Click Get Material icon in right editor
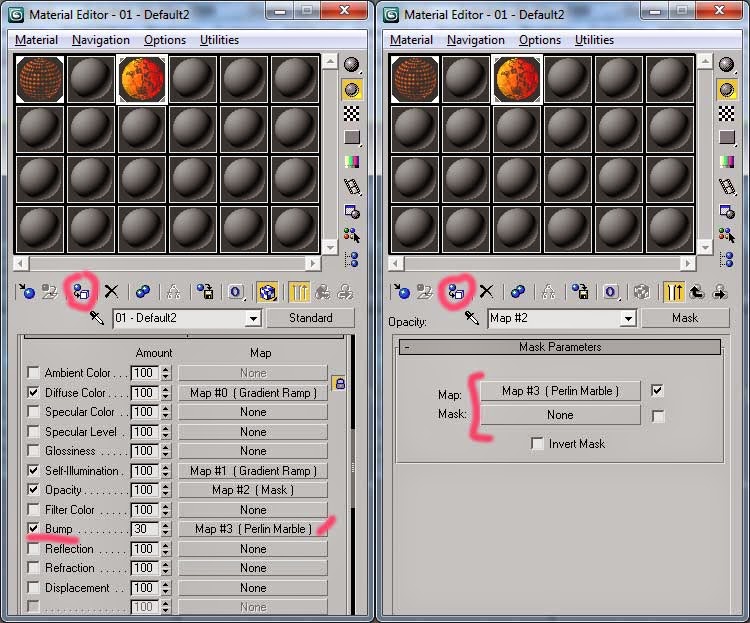Screen dimensions: 750x623 402,291
